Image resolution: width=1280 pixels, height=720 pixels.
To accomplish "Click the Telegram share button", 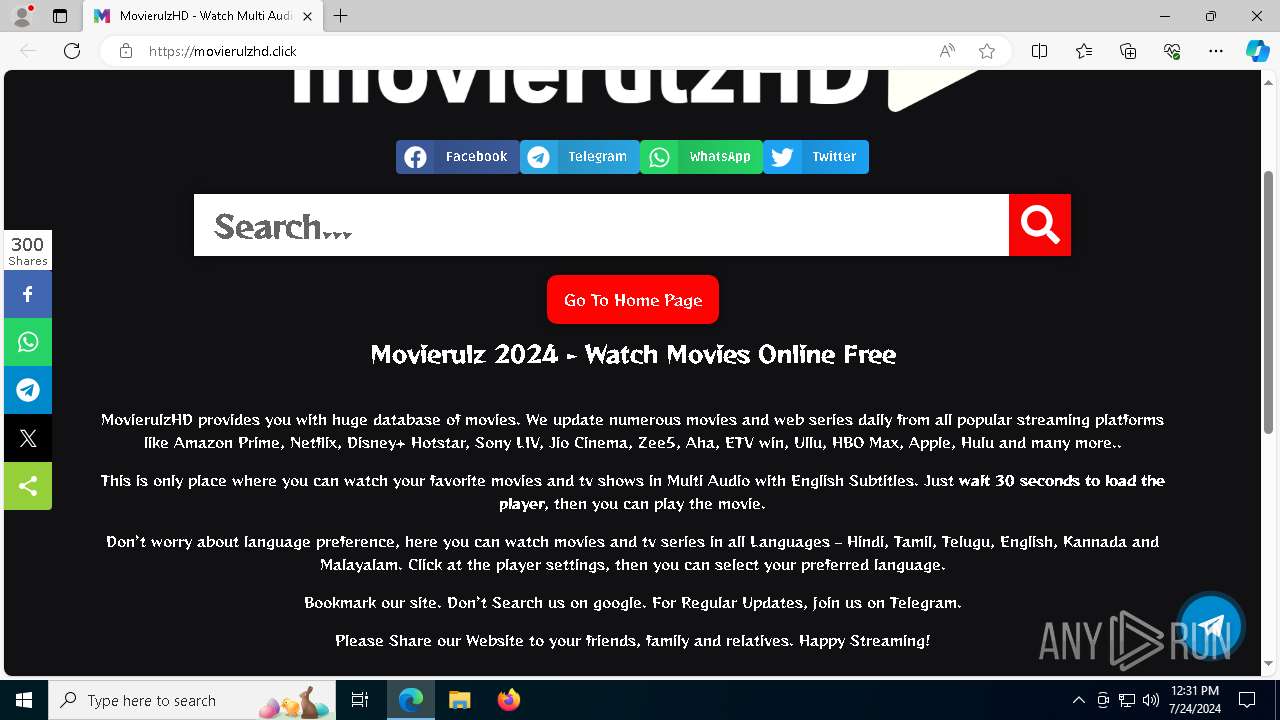I will [x=580, y=157].
